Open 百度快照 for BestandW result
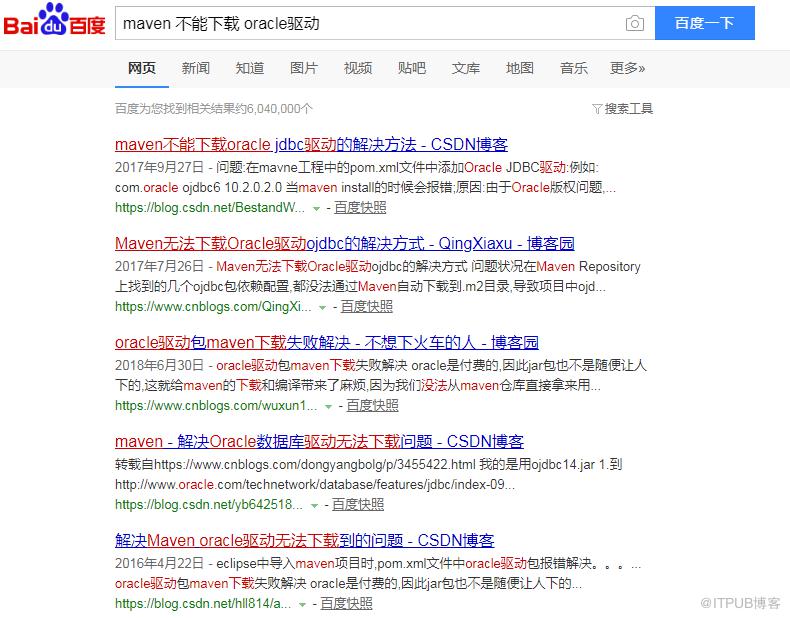790x618 pixels. coord(360,208)
